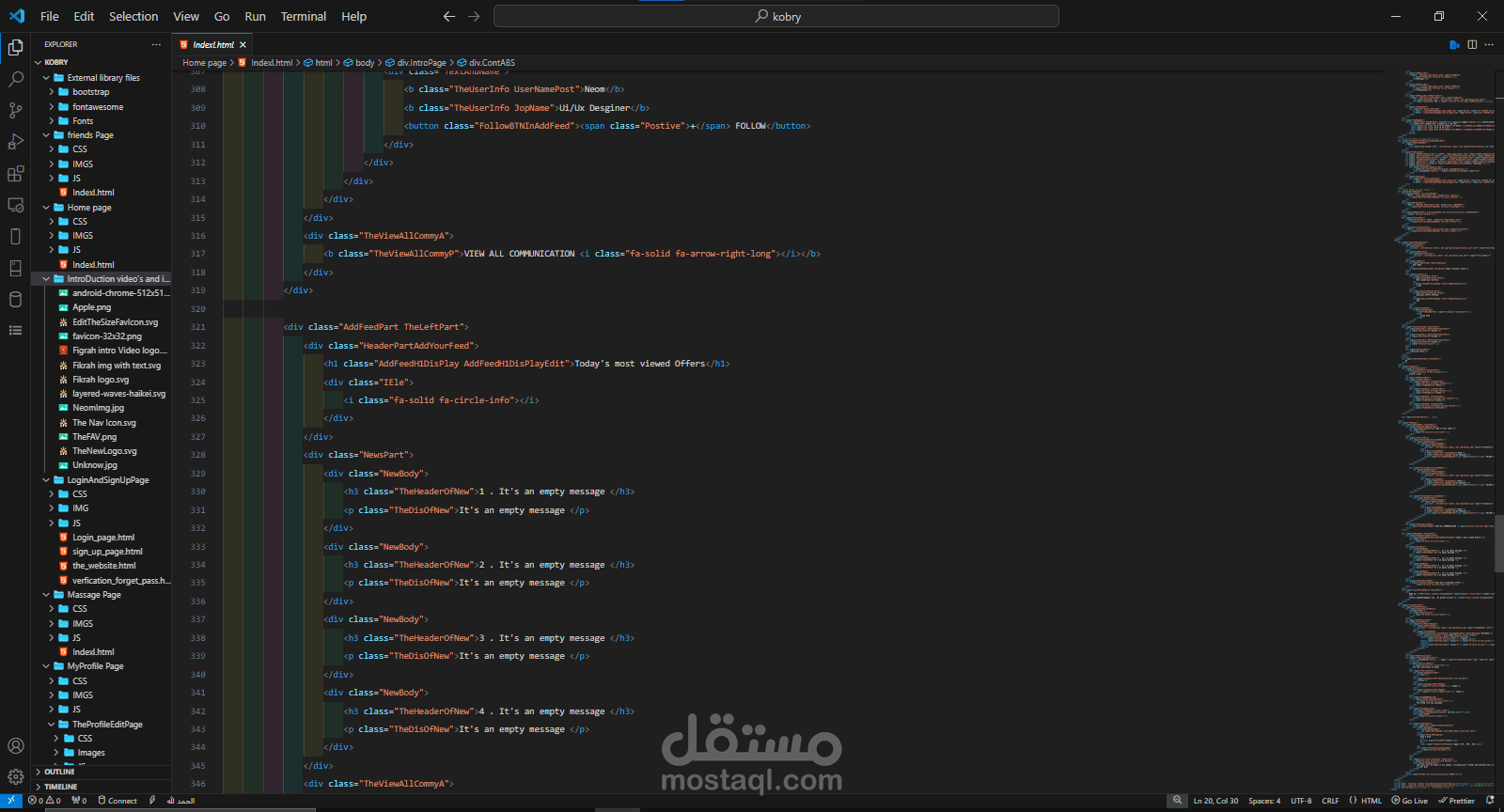This screenshot has width=1504, height=812.
Task: Open the Accounts icon
Action: [x=15, y=746]
